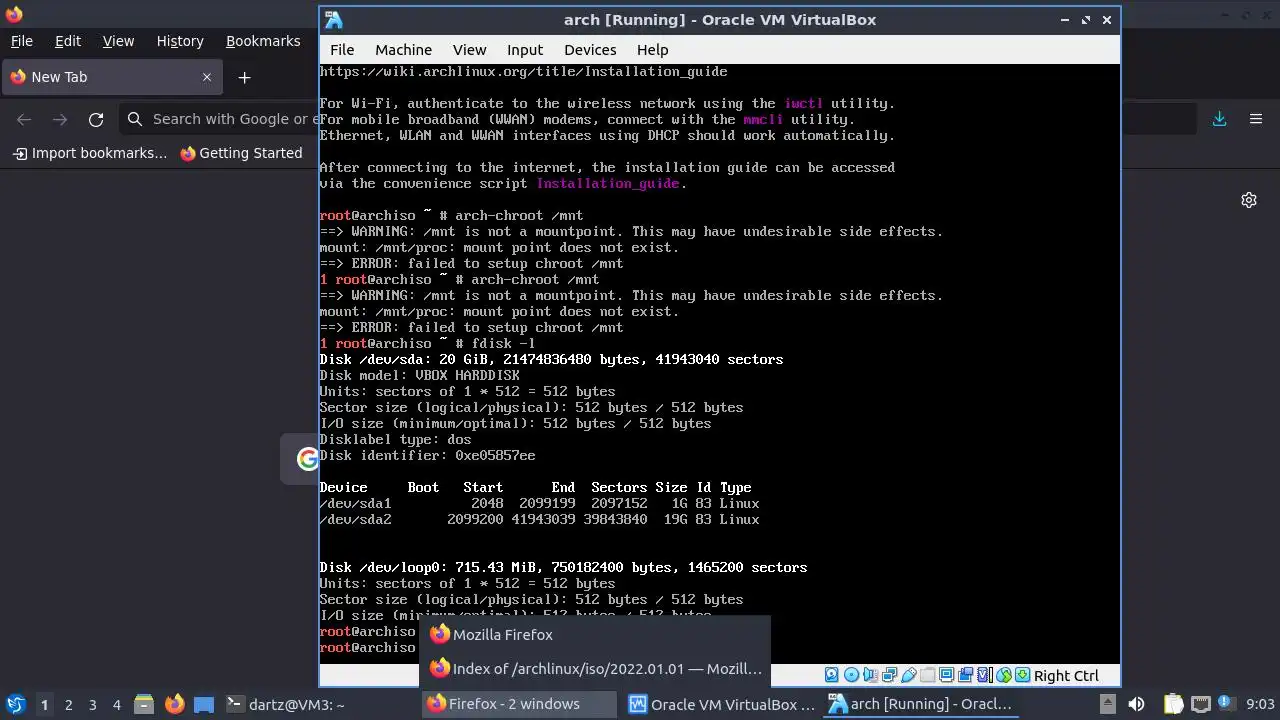
Task: Click the arch [Running] taskbar entry
Action: (x=922, y=704)
